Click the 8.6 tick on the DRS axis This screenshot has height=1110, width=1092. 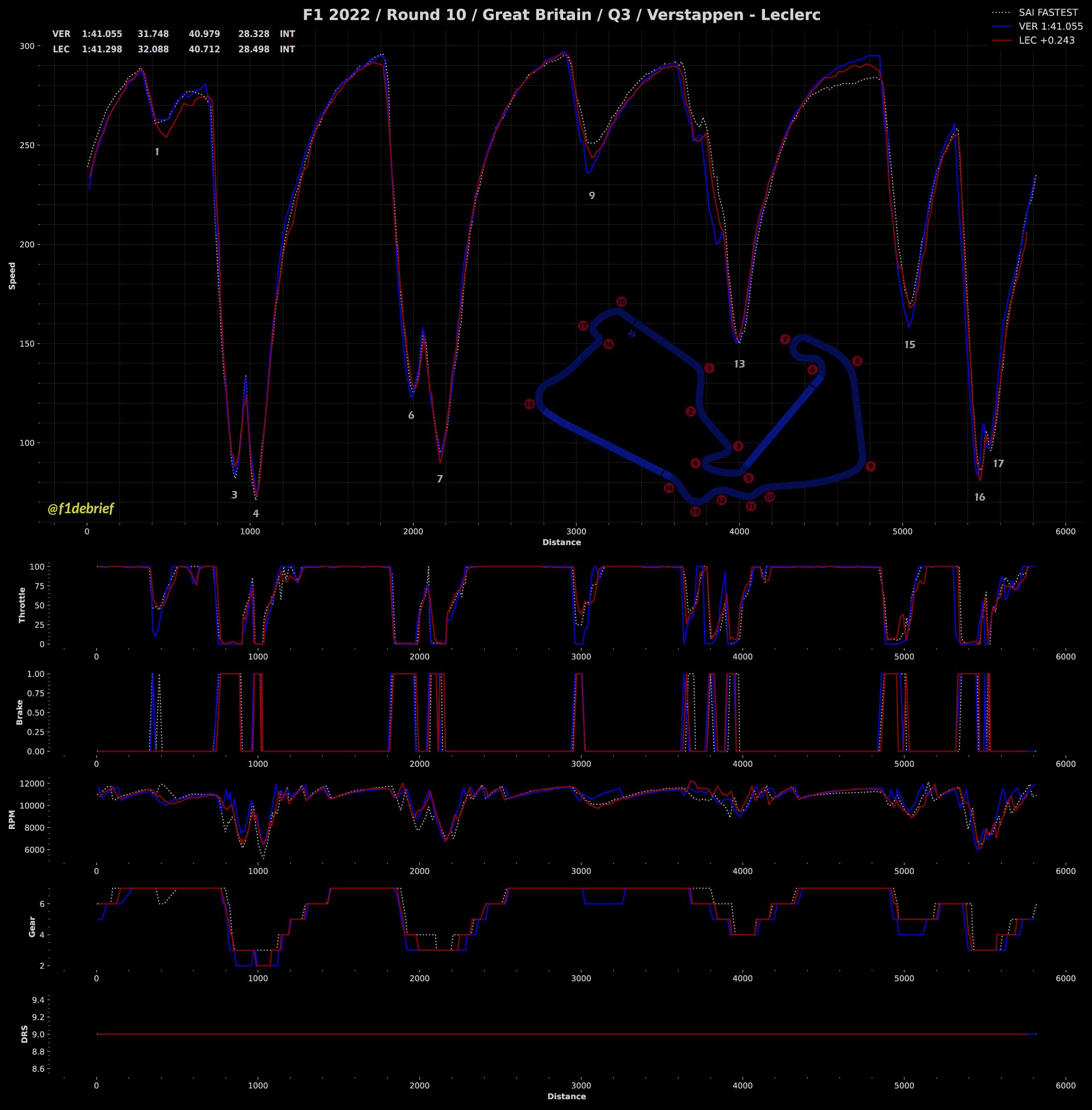point(38,1068)
